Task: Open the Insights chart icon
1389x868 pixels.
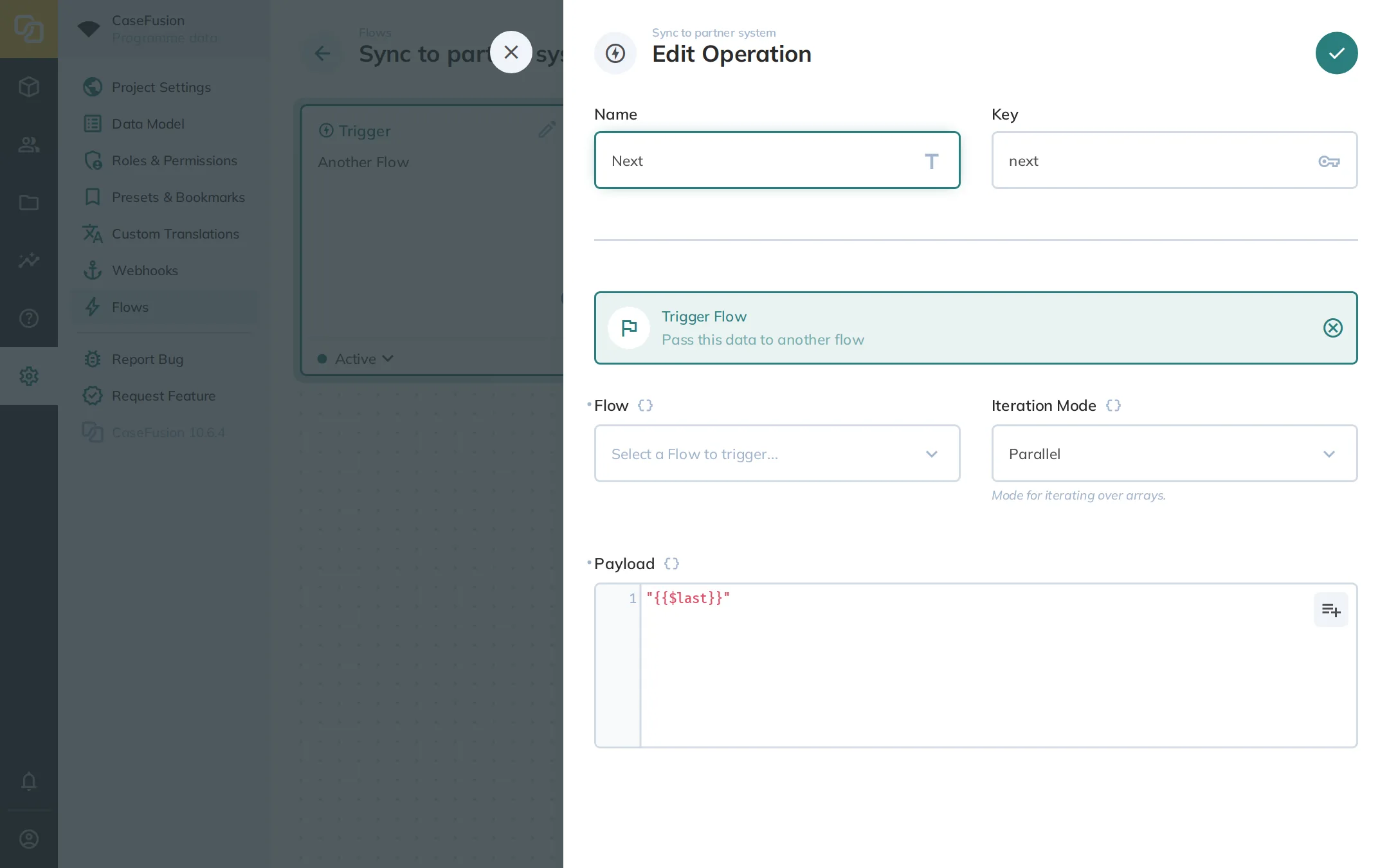Action: coord(29,260)
